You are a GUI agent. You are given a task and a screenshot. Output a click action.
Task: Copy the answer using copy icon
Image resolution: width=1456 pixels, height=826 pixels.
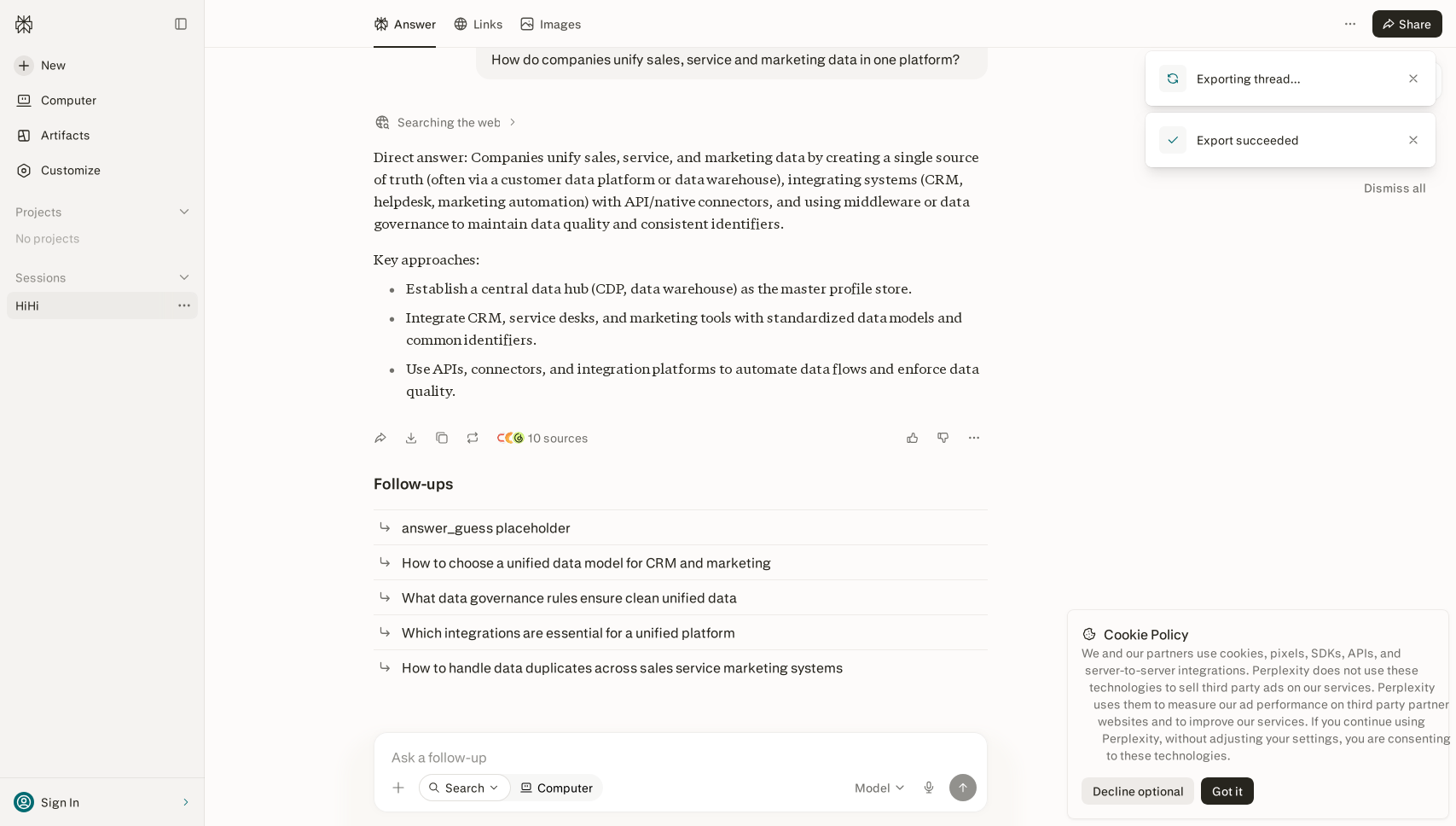[x=442, y=438]
